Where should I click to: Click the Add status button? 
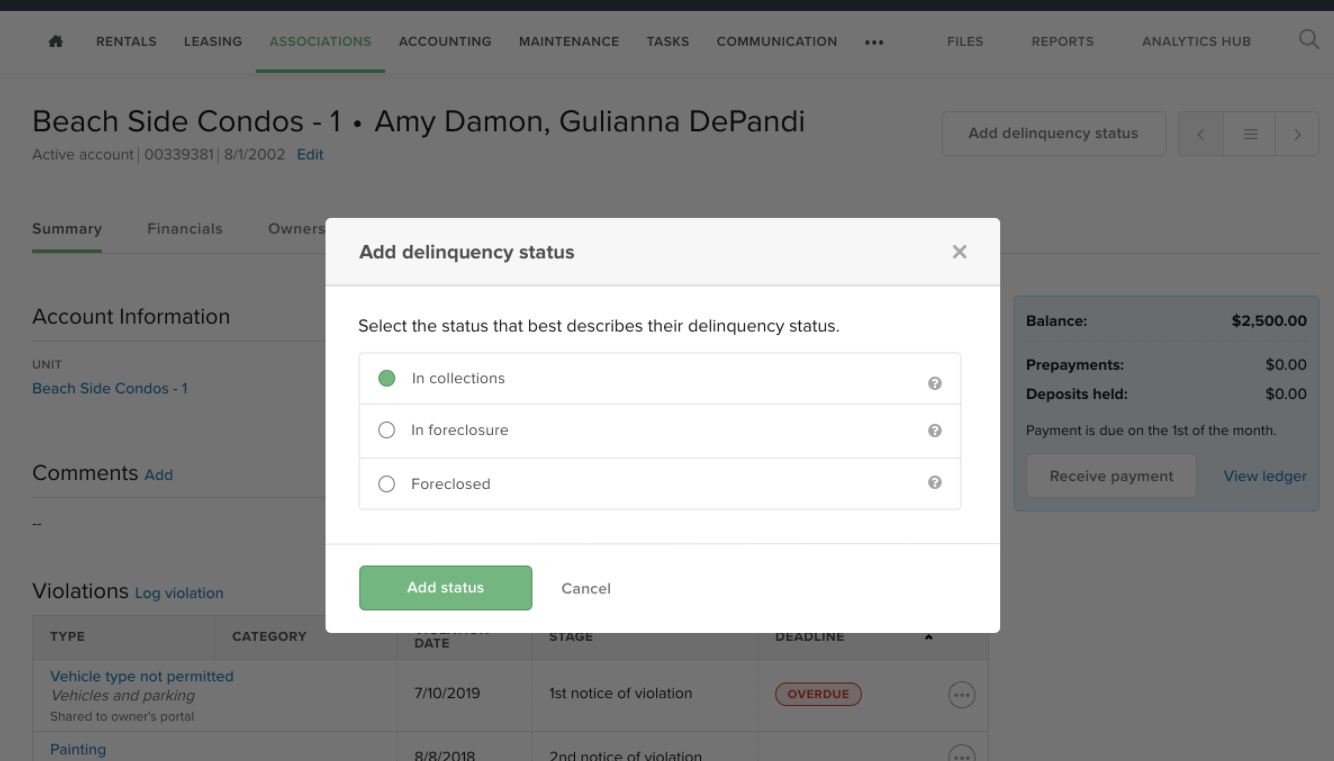(445, 588)
